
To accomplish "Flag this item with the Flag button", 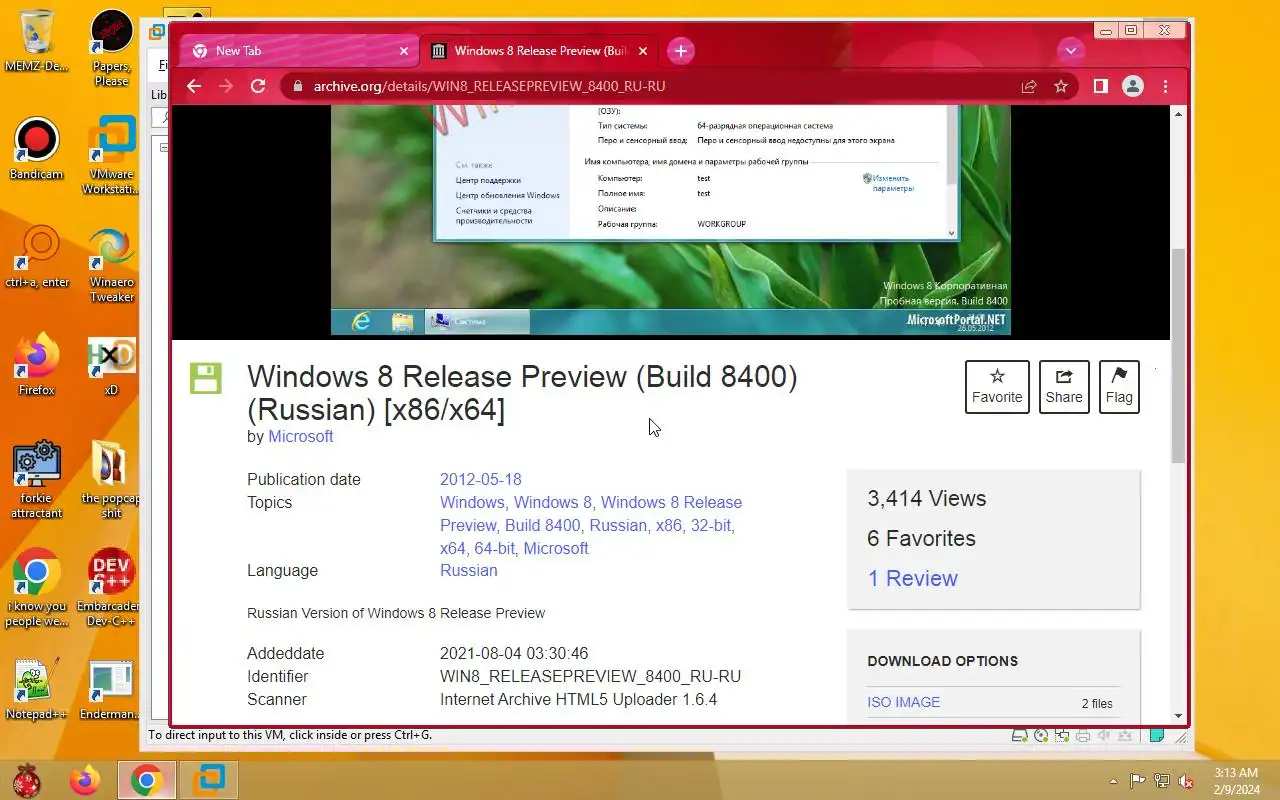I will click(x=1119, y=387).
